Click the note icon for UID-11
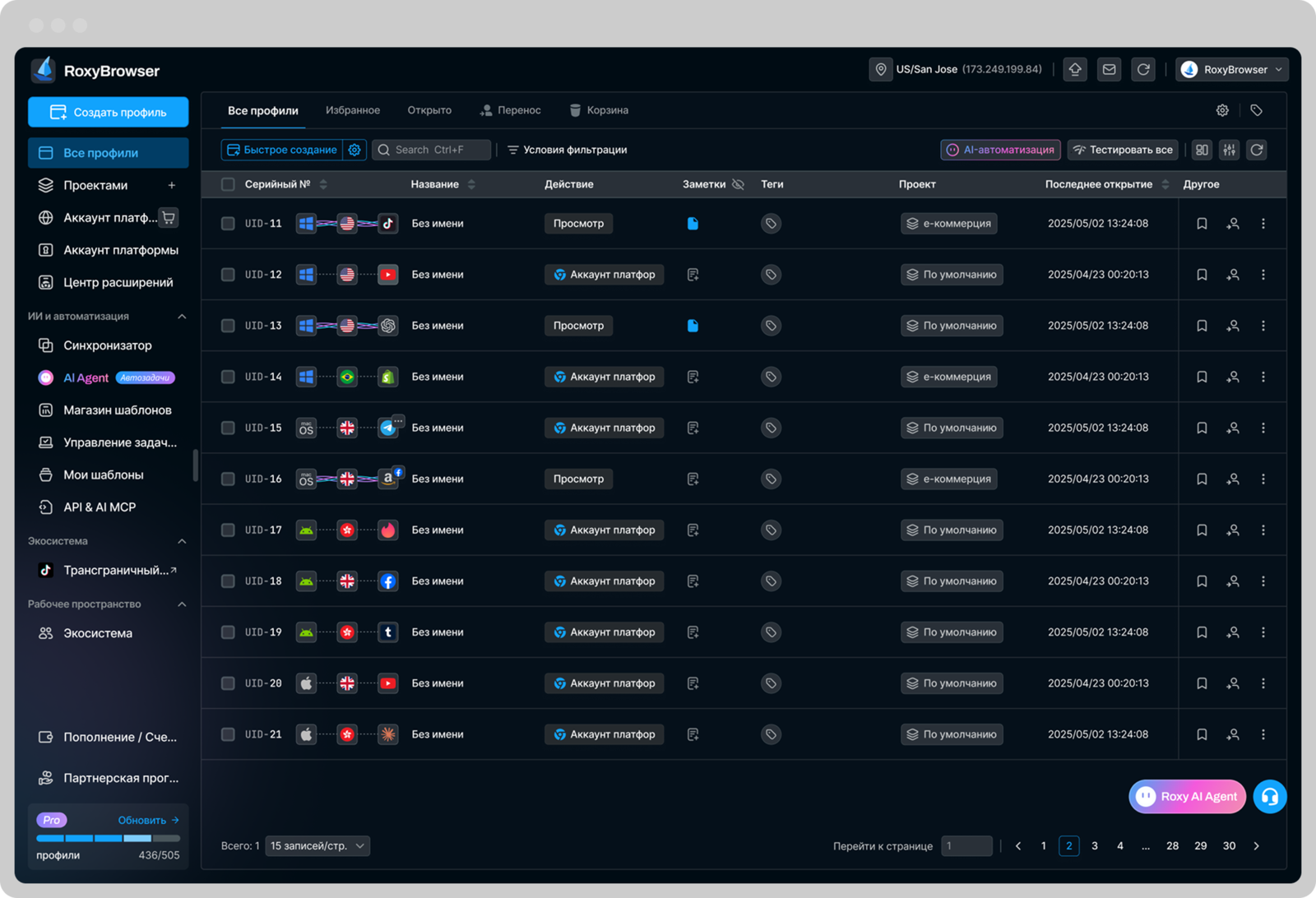Image resolution: width=1316 pixels, height=898 pixels. tap(693, 224)
